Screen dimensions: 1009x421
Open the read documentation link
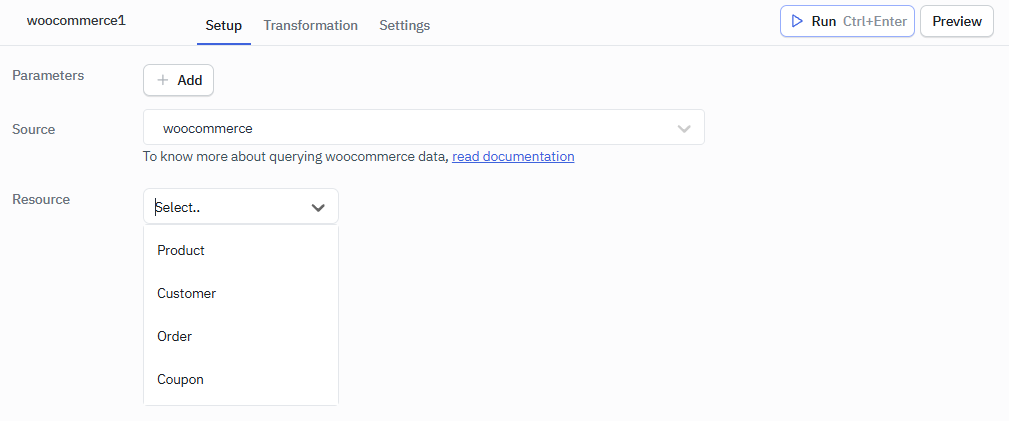(513, 156)
